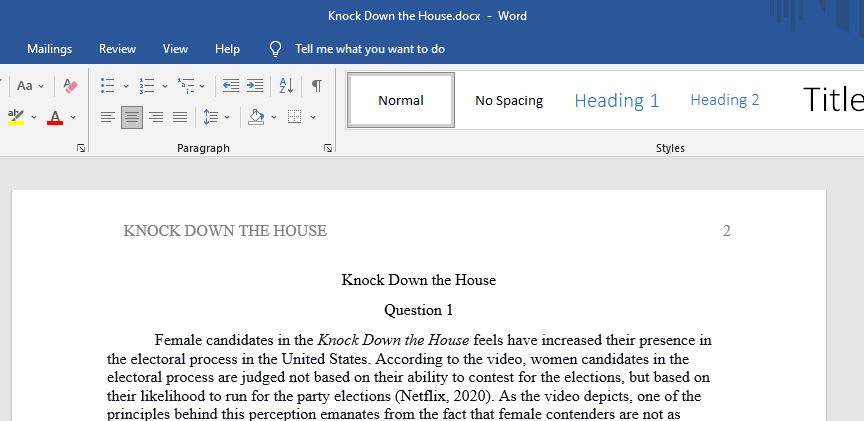Increase the paragraph indent
Viewport: 864px width, 421px height.
255,85
